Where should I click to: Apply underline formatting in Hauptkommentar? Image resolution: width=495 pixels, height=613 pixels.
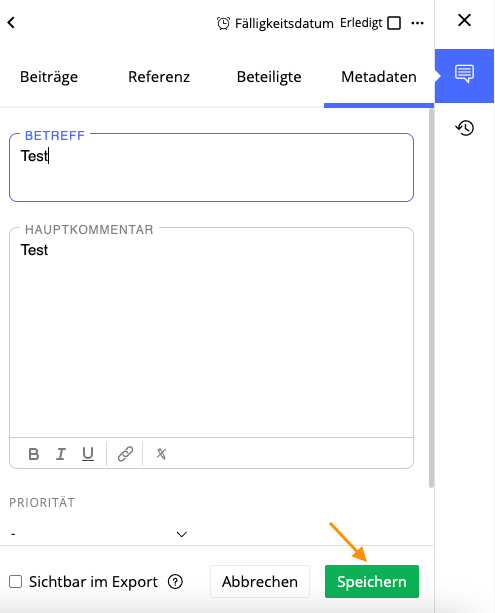[x=88, y=454]
